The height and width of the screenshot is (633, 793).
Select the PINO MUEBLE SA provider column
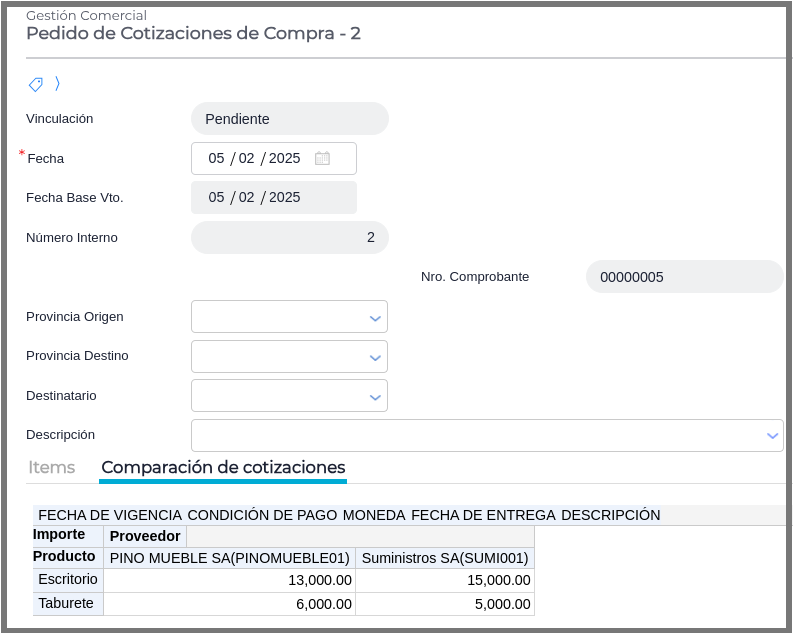[x=229, y=557]
